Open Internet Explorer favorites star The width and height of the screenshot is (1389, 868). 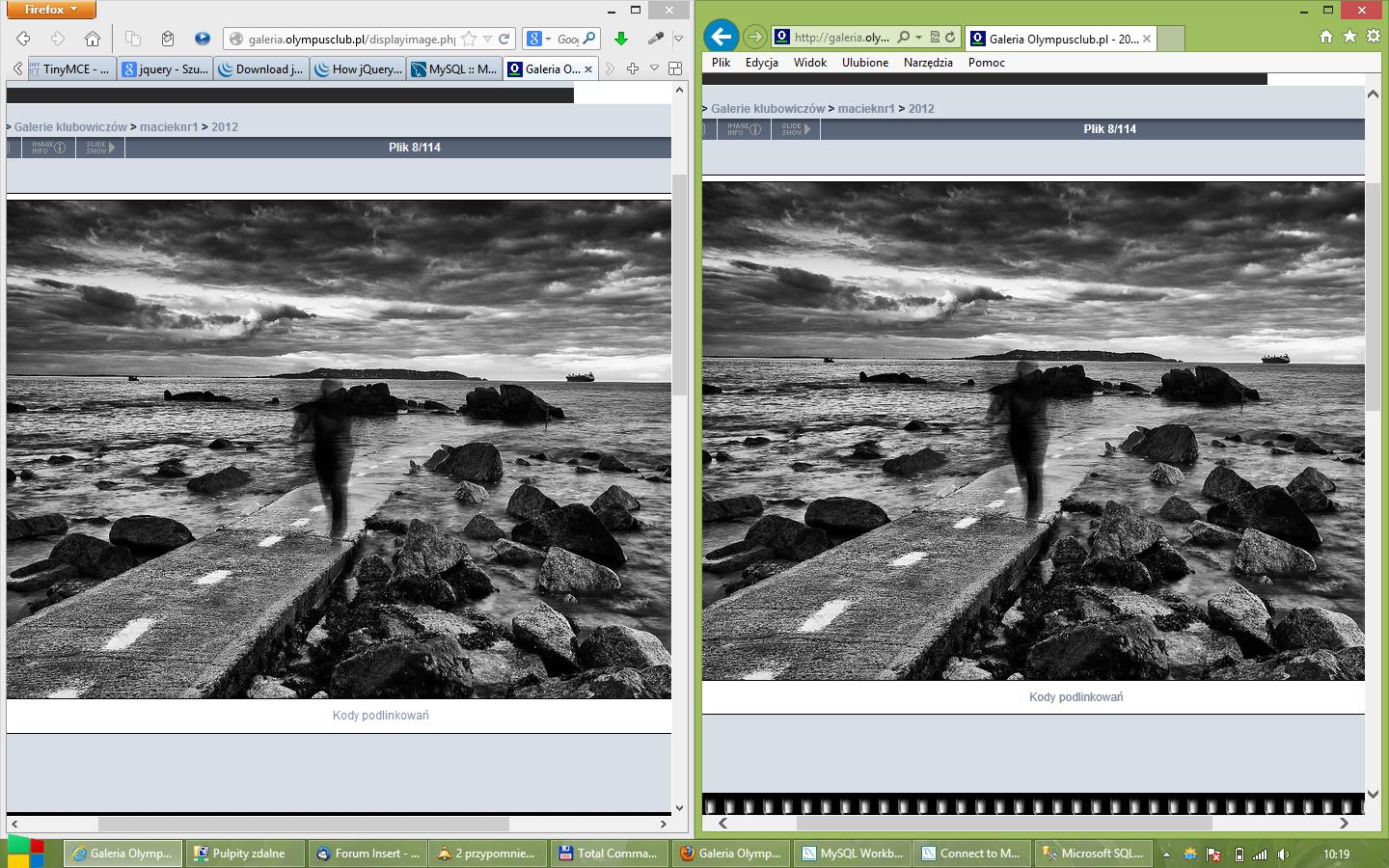point(1349,36)
